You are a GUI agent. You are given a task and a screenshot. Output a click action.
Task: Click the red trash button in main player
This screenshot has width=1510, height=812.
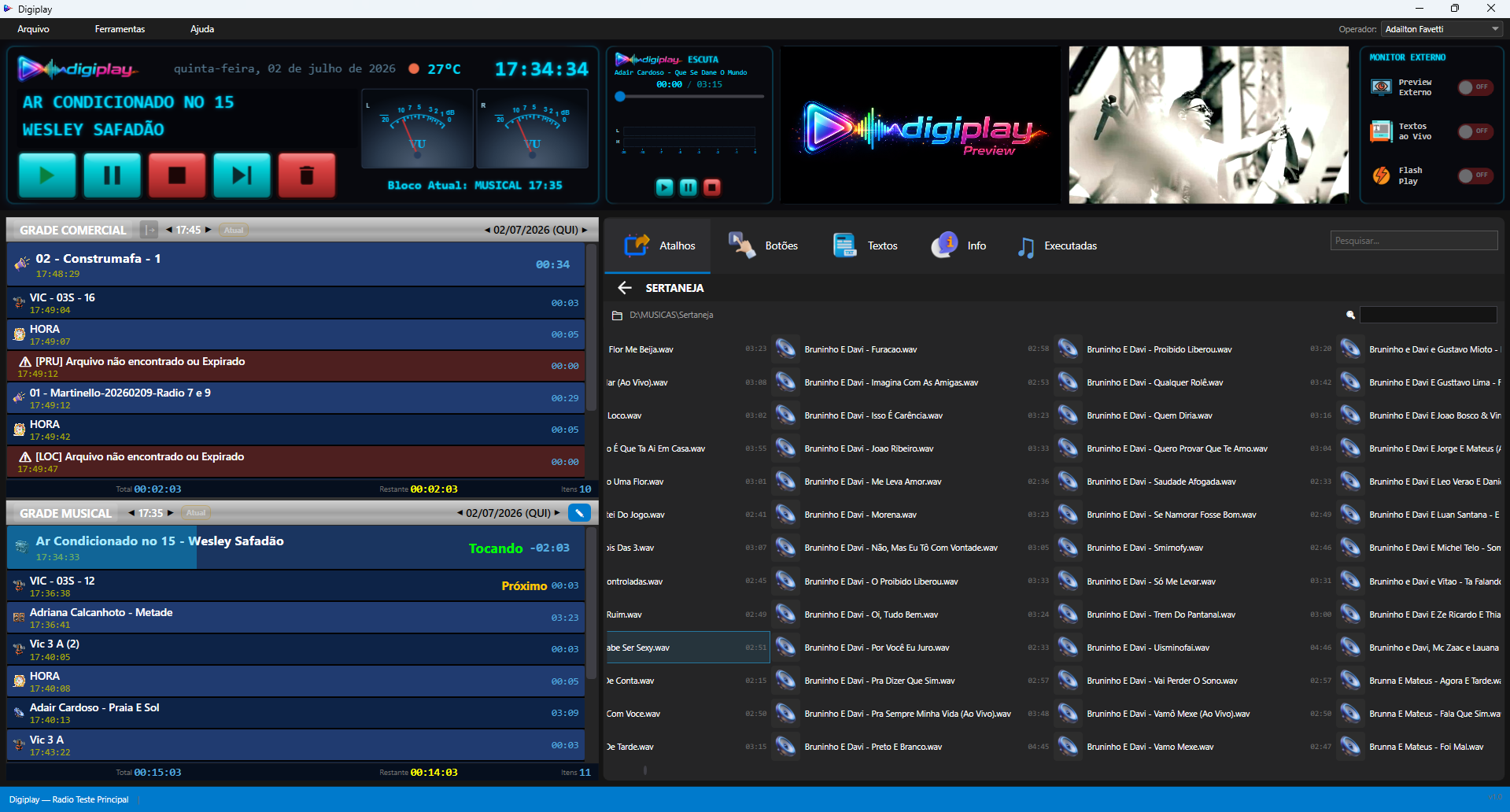click(307, 175)
